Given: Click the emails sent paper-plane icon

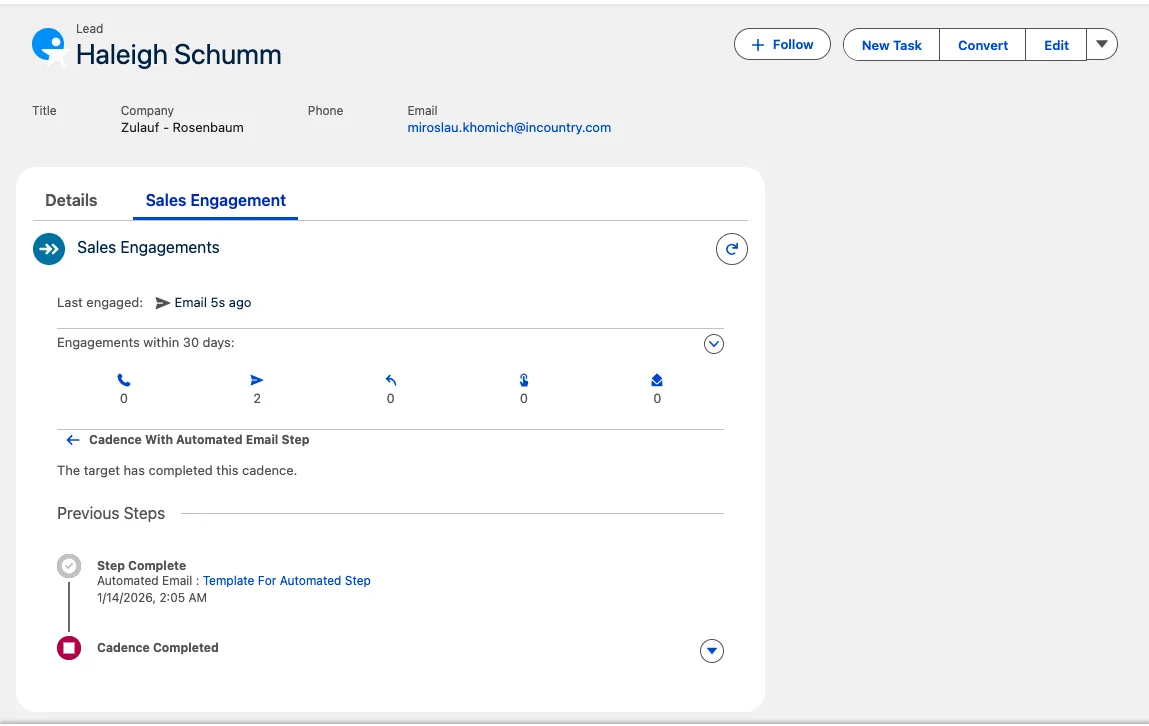Looking at the screenshot, I should [x=257, y=380].
